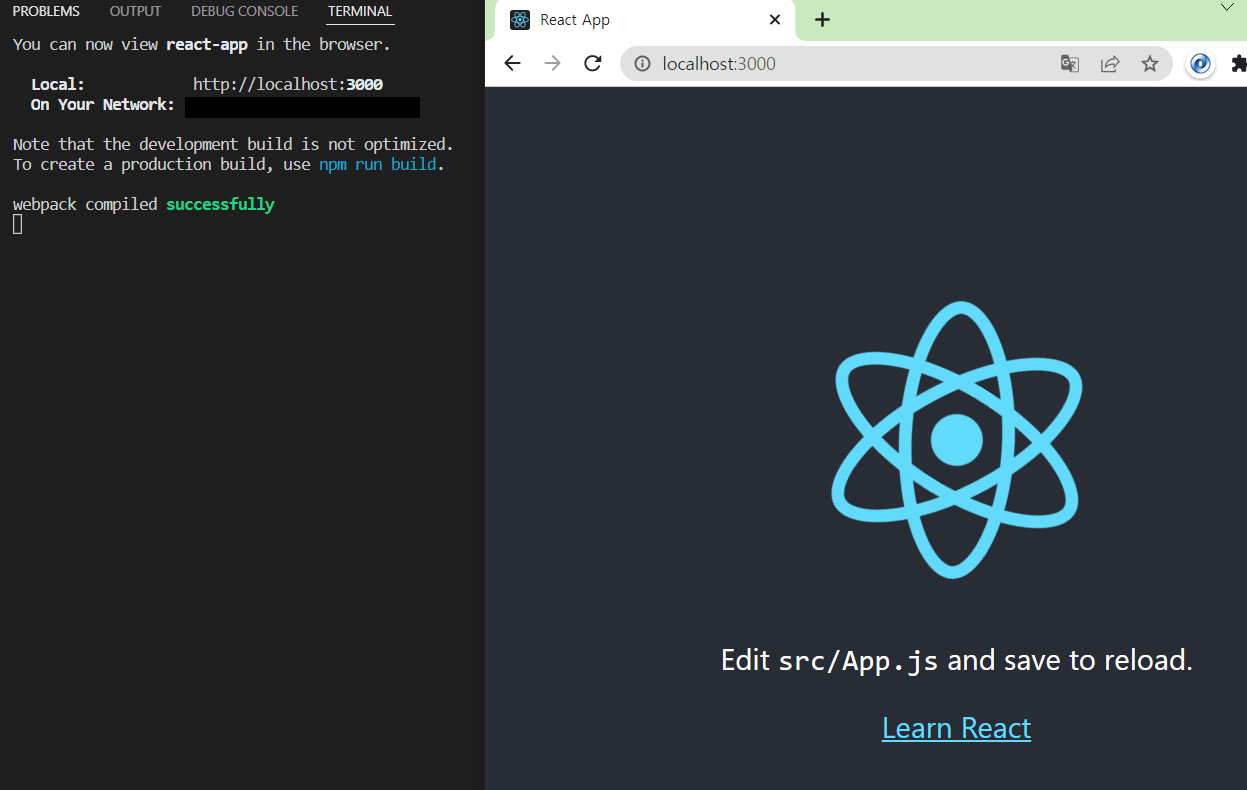The width and height of the screenshot is (1247, 790).
Task: Expand the tab search chevron
Action: pos(1227,7)
